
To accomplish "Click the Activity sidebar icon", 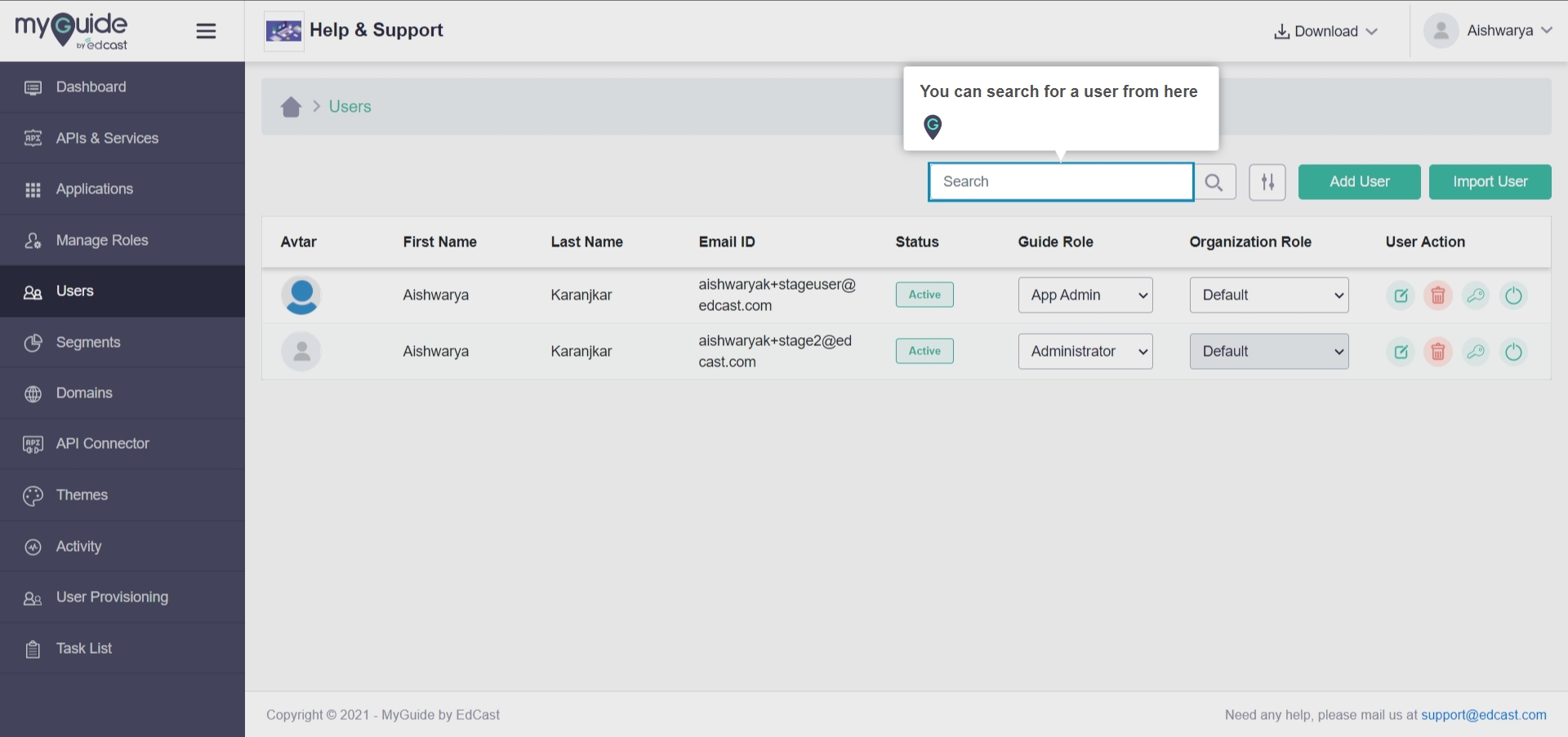I will pos(33,547).
